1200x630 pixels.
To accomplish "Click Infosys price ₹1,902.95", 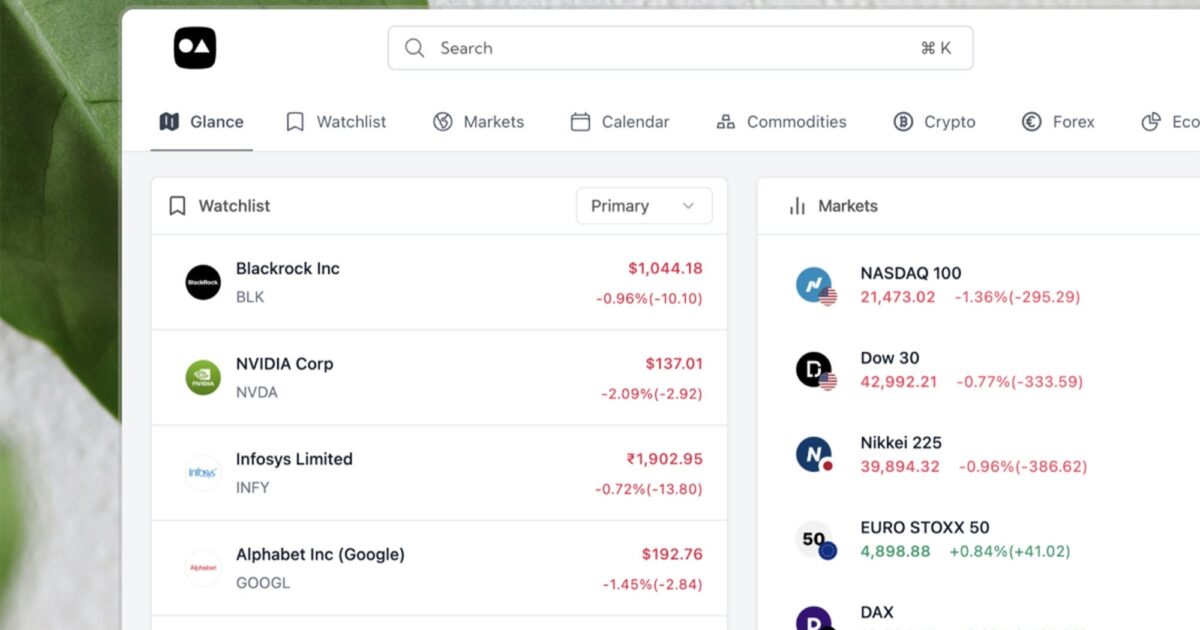I will coord(665,459).
